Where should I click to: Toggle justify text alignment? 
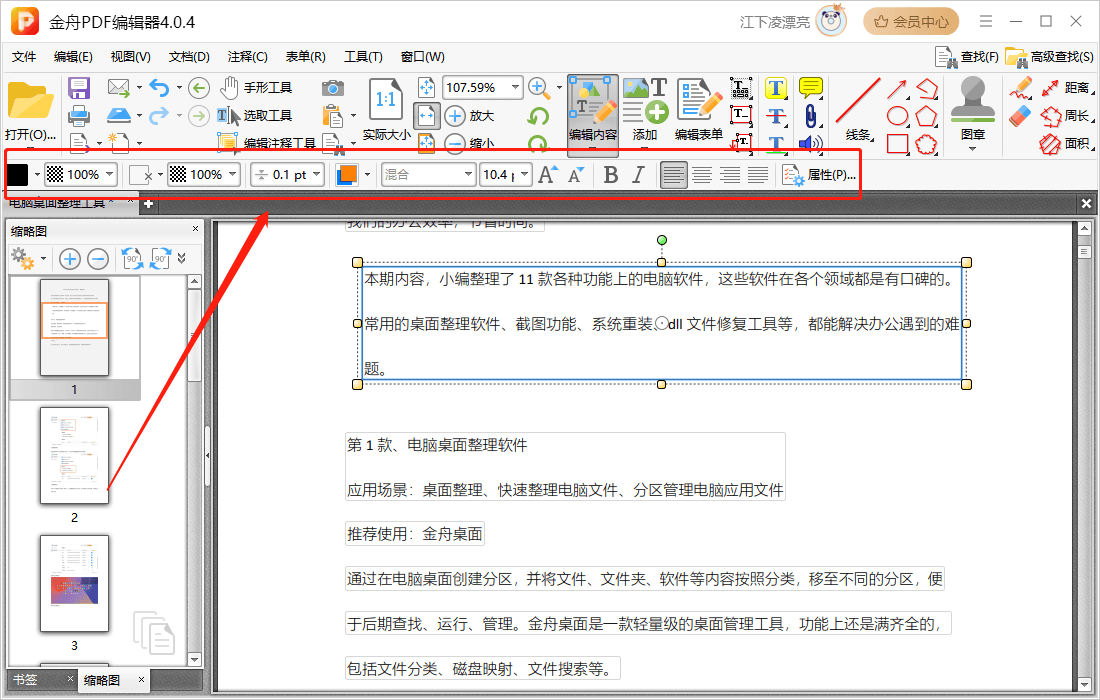[x=758, y=175]
